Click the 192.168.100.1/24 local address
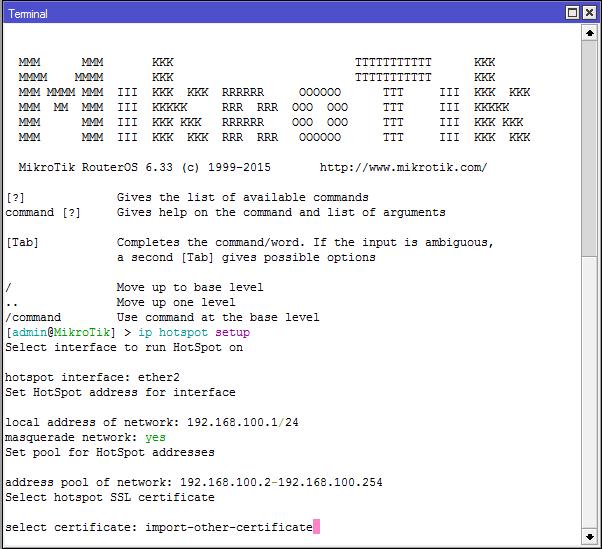Viewport: 602px width, 549px height. 243,422
